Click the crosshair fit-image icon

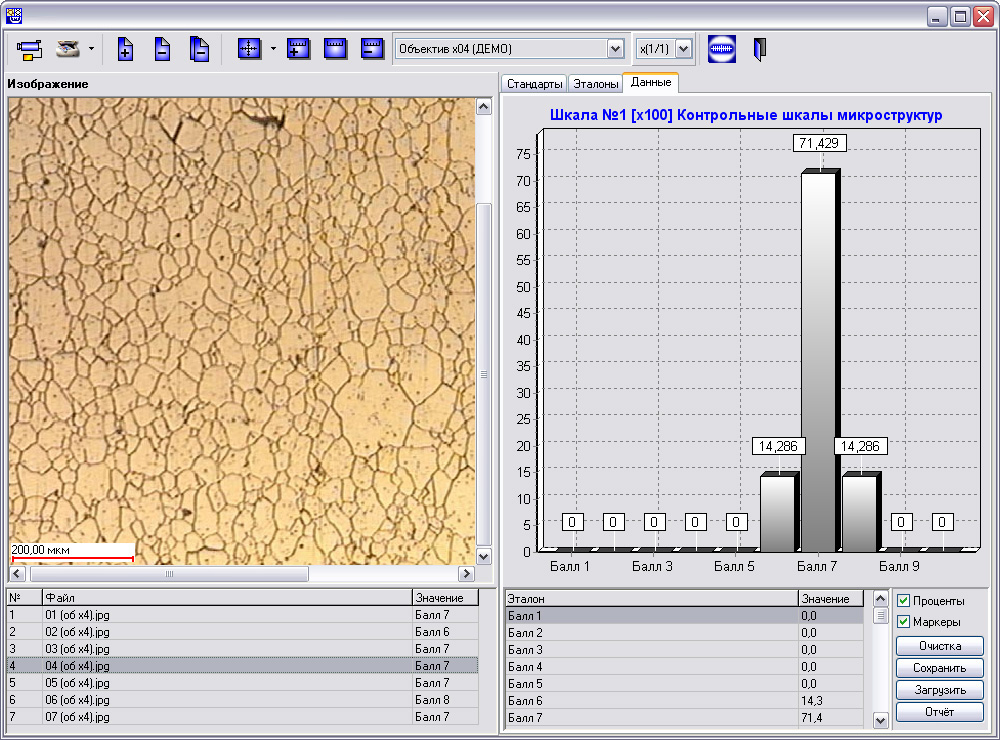pos(249,48)
